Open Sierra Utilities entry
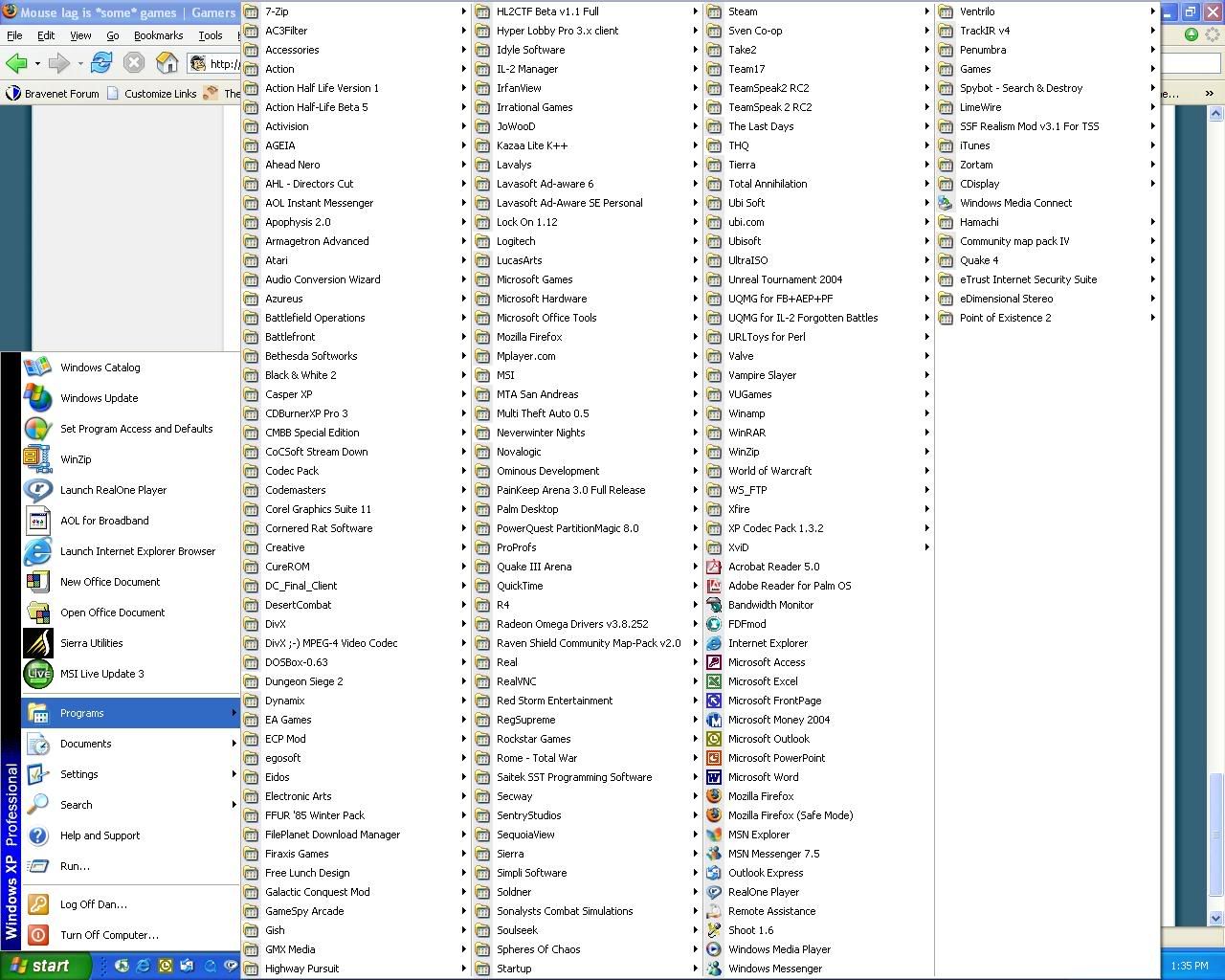Screen dimensions: 1225x980 tap(130, 643)
